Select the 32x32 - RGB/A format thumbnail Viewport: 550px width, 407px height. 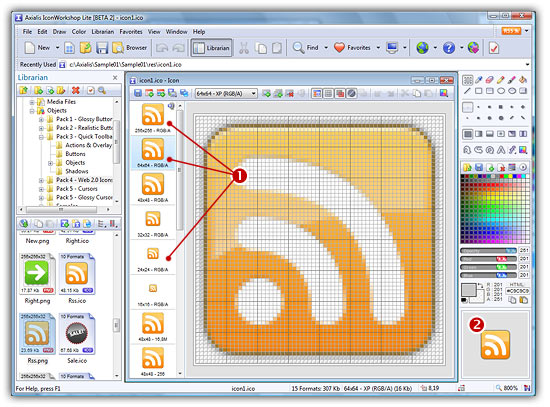[x=153, y=222]
